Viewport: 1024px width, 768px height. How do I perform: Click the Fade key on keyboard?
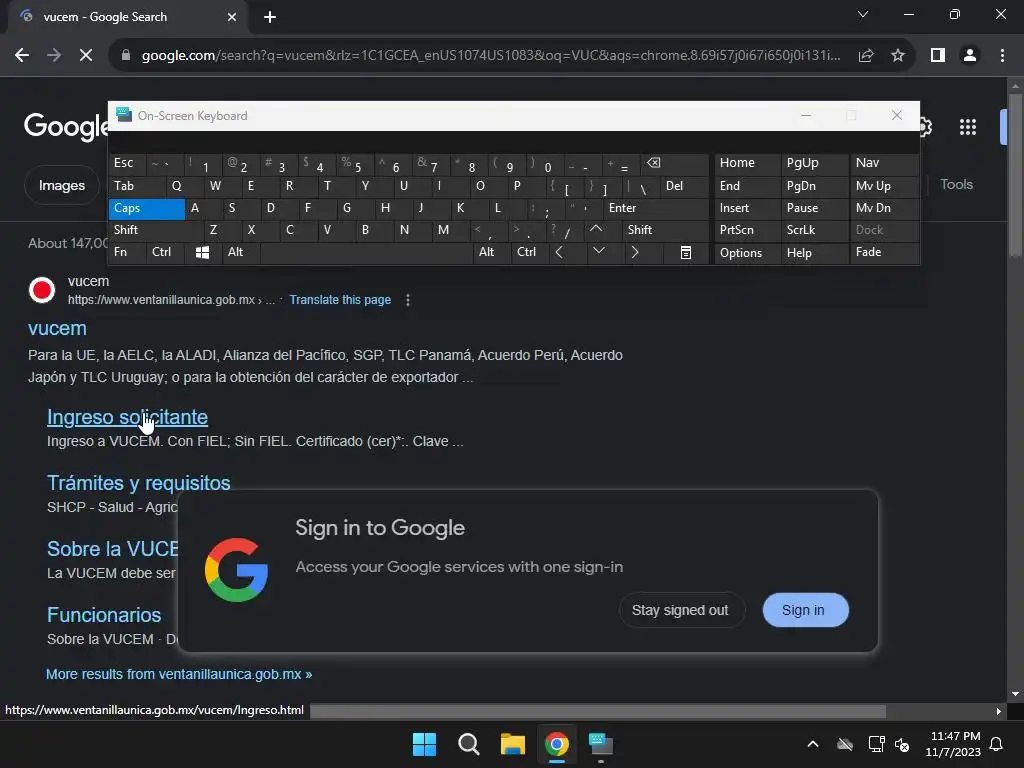coord(885,253)
